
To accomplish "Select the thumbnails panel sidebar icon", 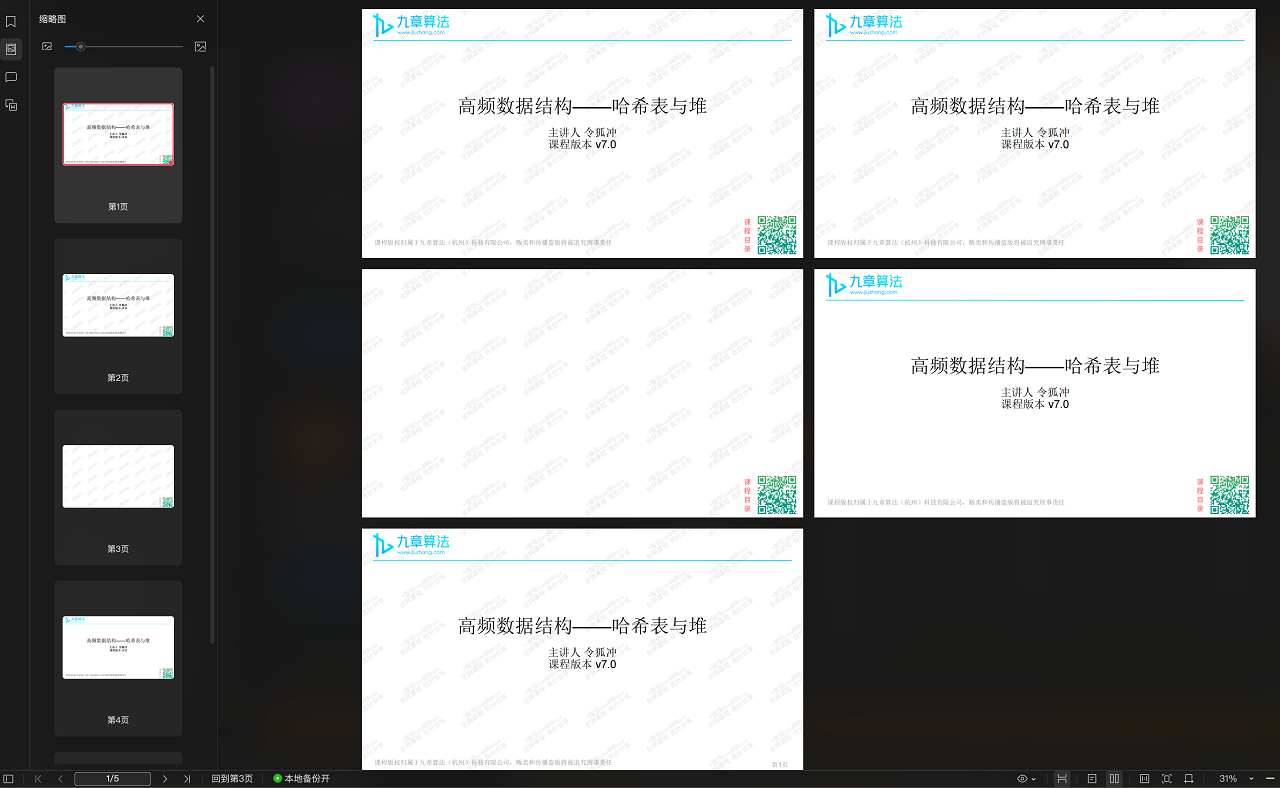I will [x=11, y=49].
